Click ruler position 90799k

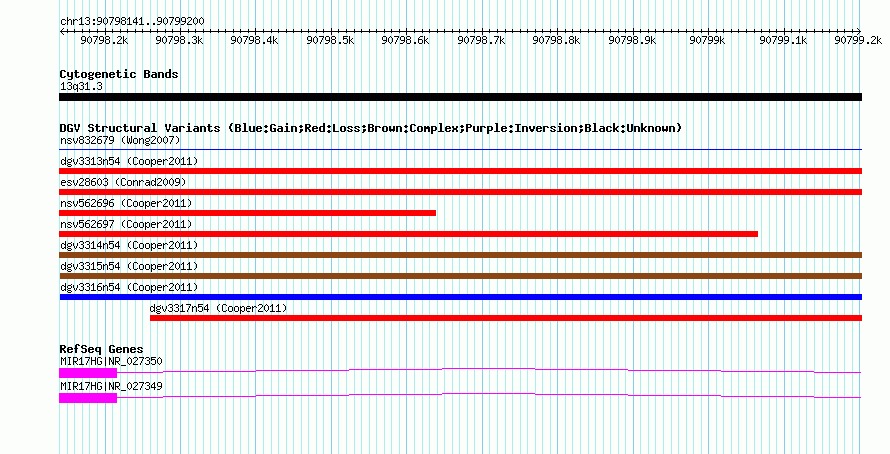click(x=707, y=40)
